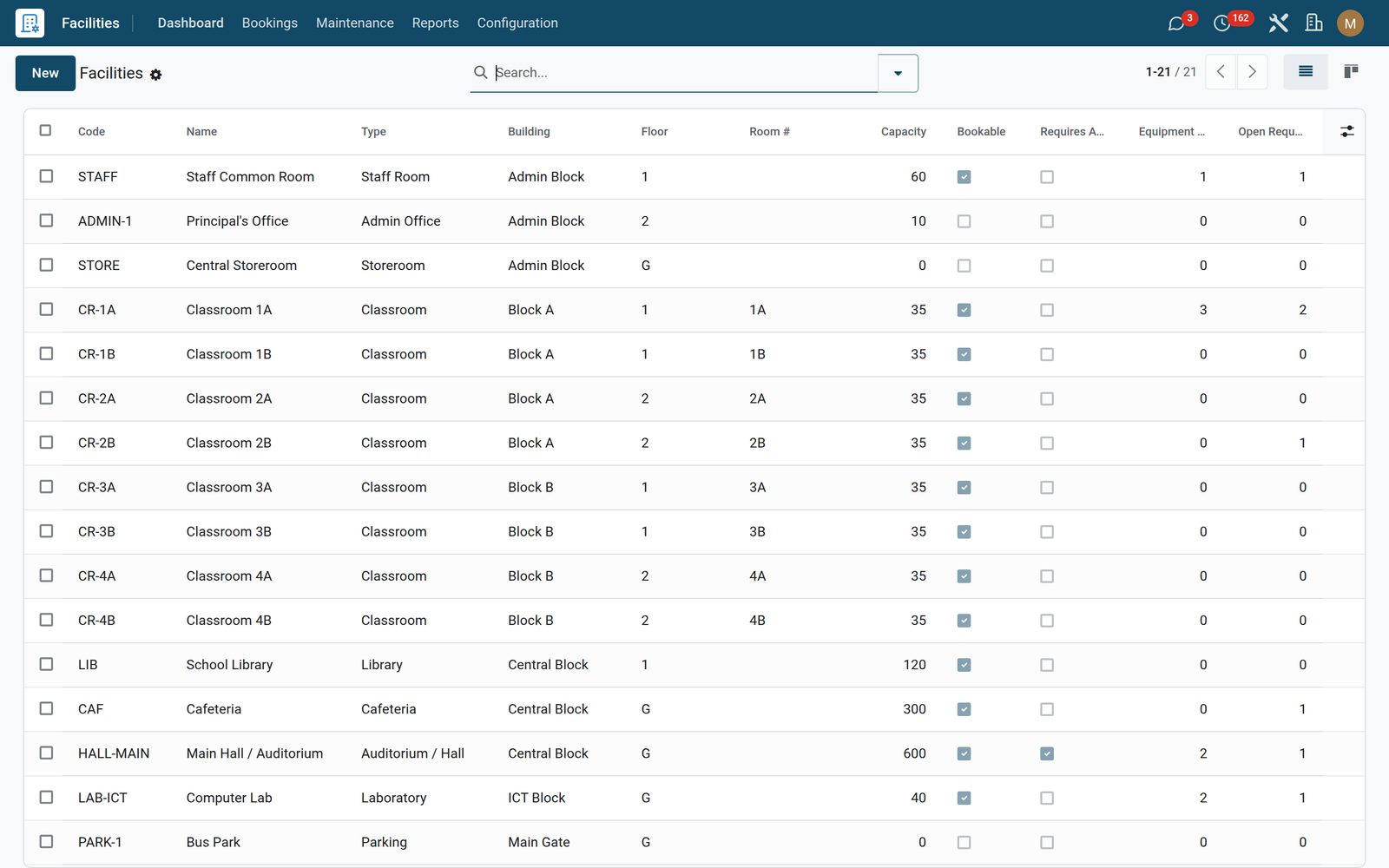Image resolution: width=1389 pixels, height=868 pixels.
Task: Tick the select-all checkbox in header
Action: coord(46,130)
